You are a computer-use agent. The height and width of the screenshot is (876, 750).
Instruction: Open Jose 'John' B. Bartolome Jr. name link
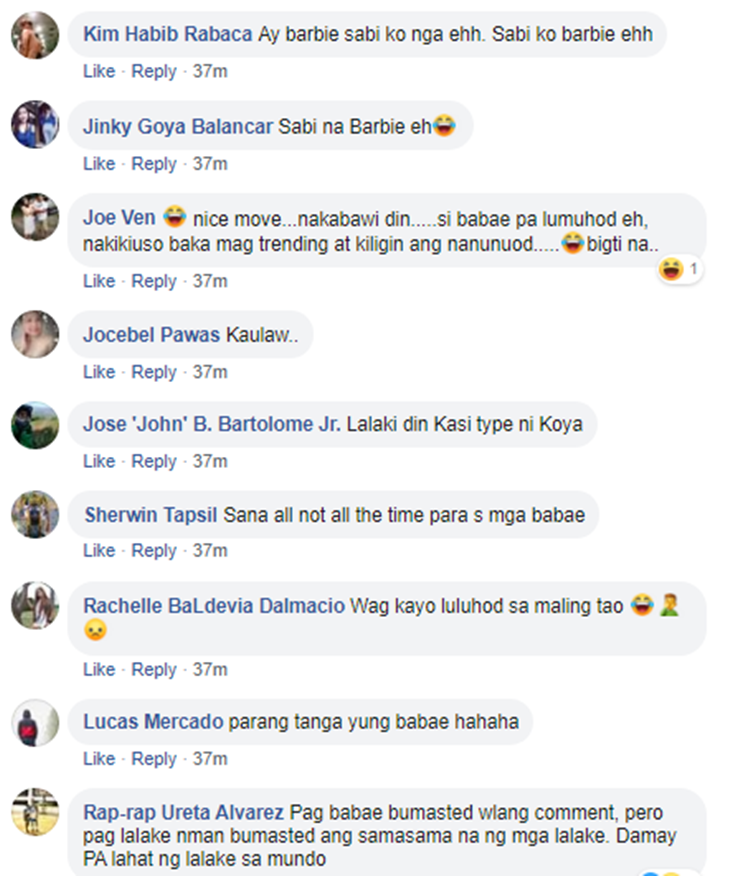click(x=212, y=424)
